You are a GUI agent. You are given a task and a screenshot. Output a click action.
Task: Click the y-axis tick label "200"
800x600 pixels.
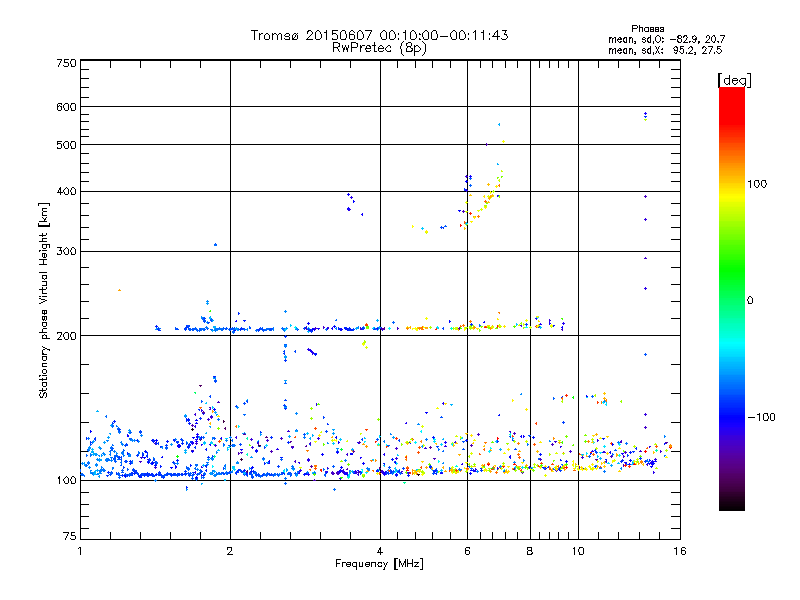click(66, 336)
